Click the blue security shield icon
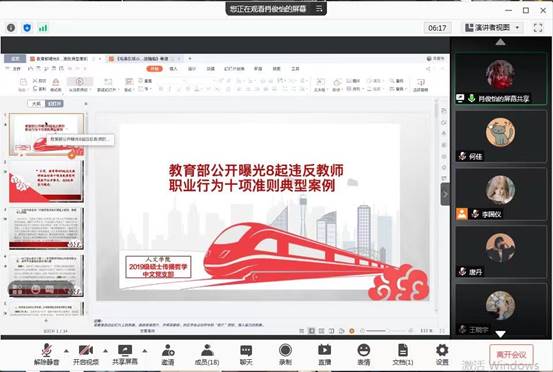Screen dimensions: 553x372 click(x=27, y=28)
